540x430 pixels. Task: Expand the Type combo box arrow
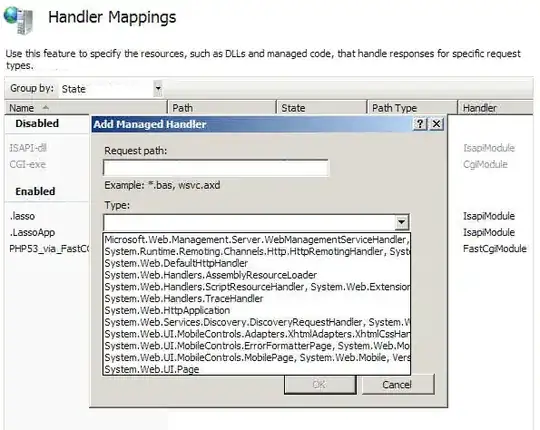click(402, 222)
